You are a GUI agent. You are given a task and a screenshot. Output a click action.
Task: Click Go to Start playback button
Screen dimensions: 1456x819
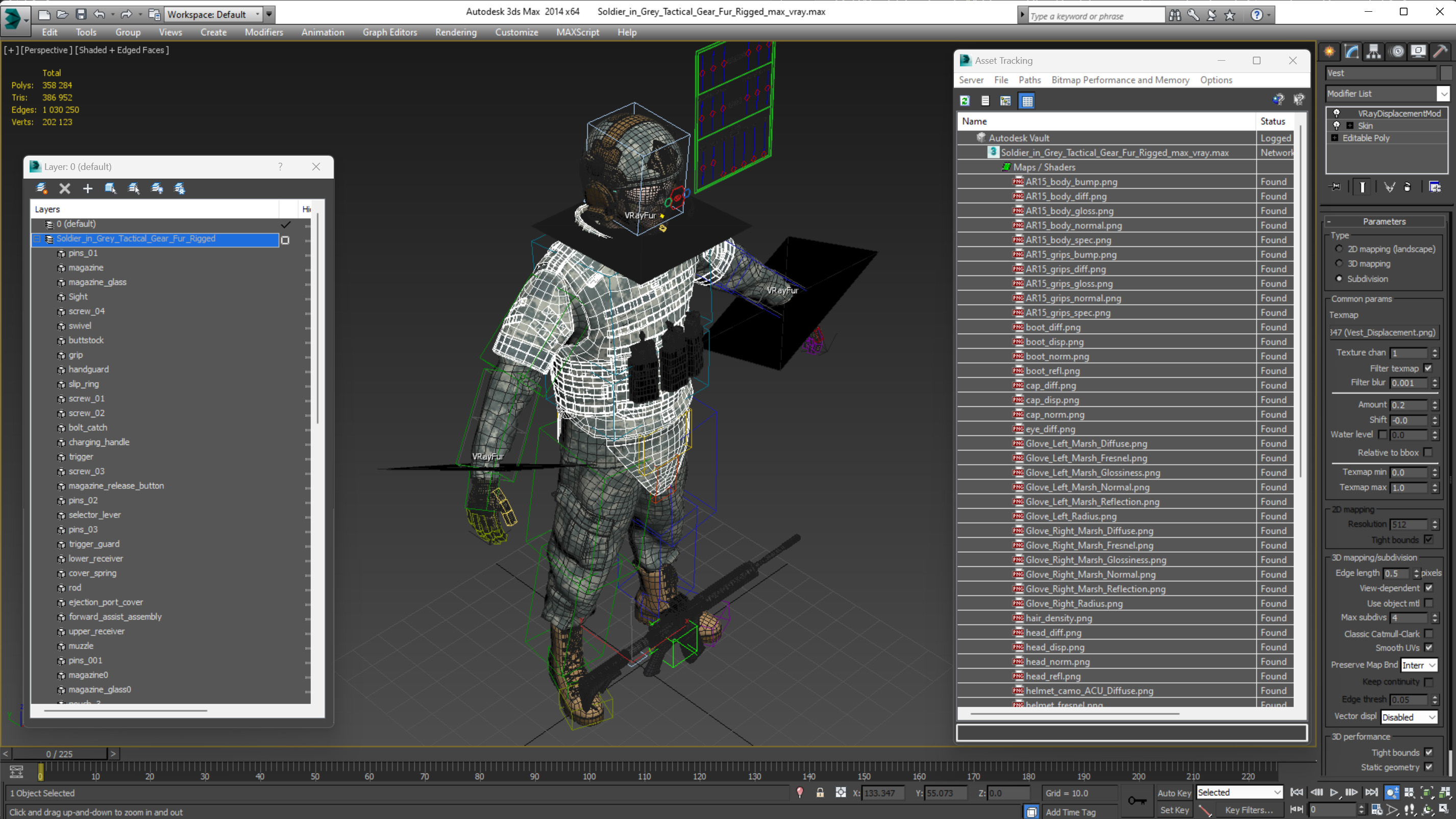point(1297,792)
